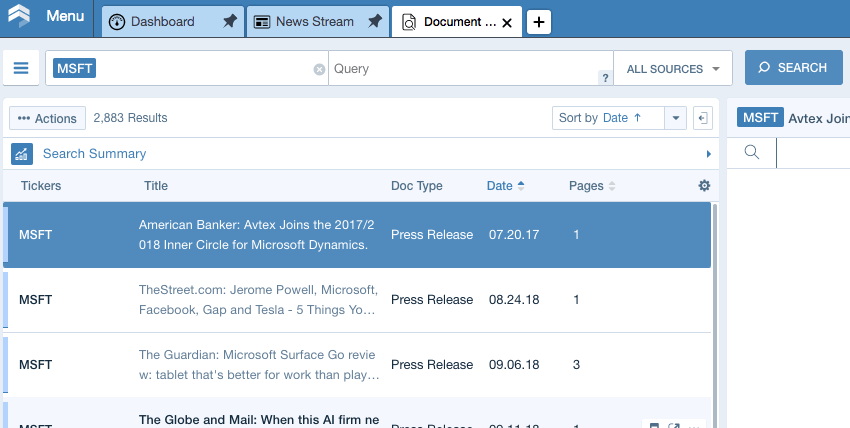Screen dimensions: 850x428
Task: Click date 08.24.18 cell
Action: [x=514, y=300]
